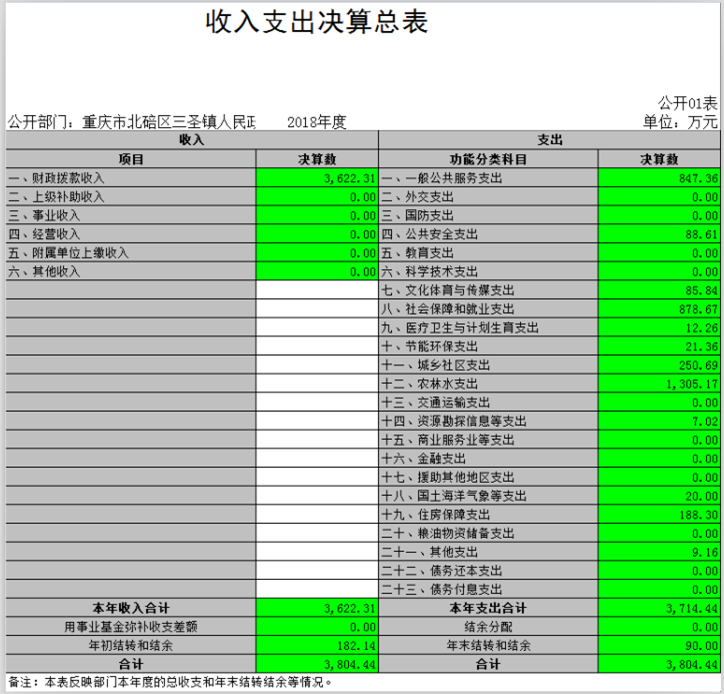This screenshot has width=724, height=694.
Task: Select the 三、事业收入 cell
Action: (x=131, y=215)
